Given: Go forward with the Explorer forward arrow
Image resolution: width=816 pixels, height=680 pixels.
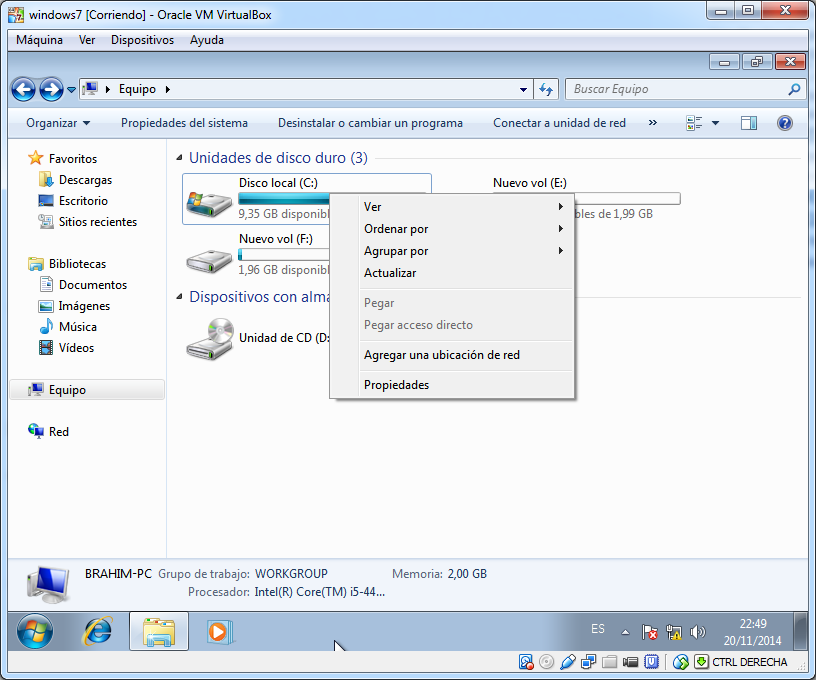Looking at the screenshot, I should click(51, 89).
